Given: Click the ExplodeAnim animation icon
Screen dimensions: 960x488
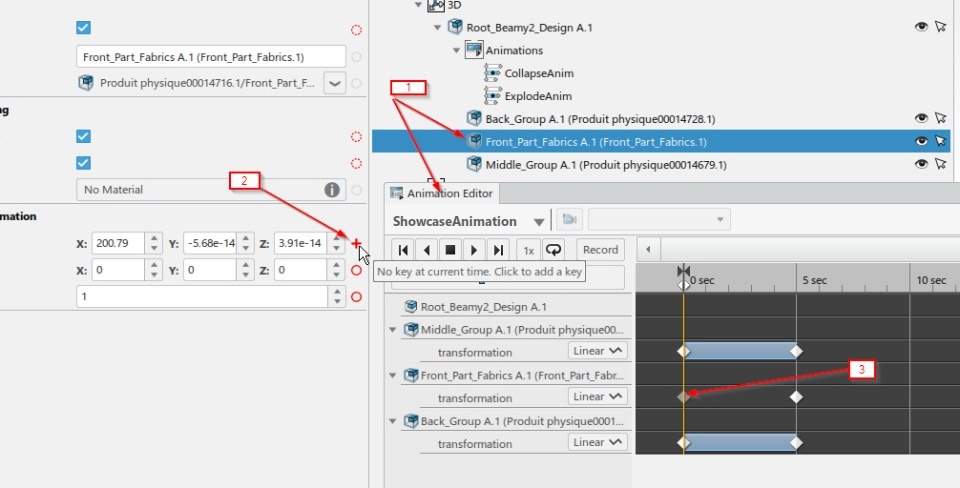Looking at the screenshot, I should tap(492, 96).
